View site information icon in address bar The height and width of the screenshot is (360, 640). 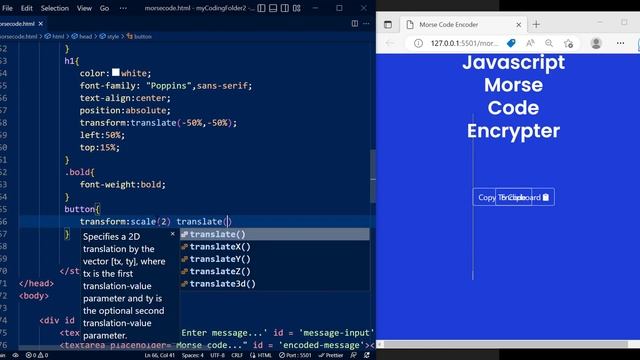[418, 43]
